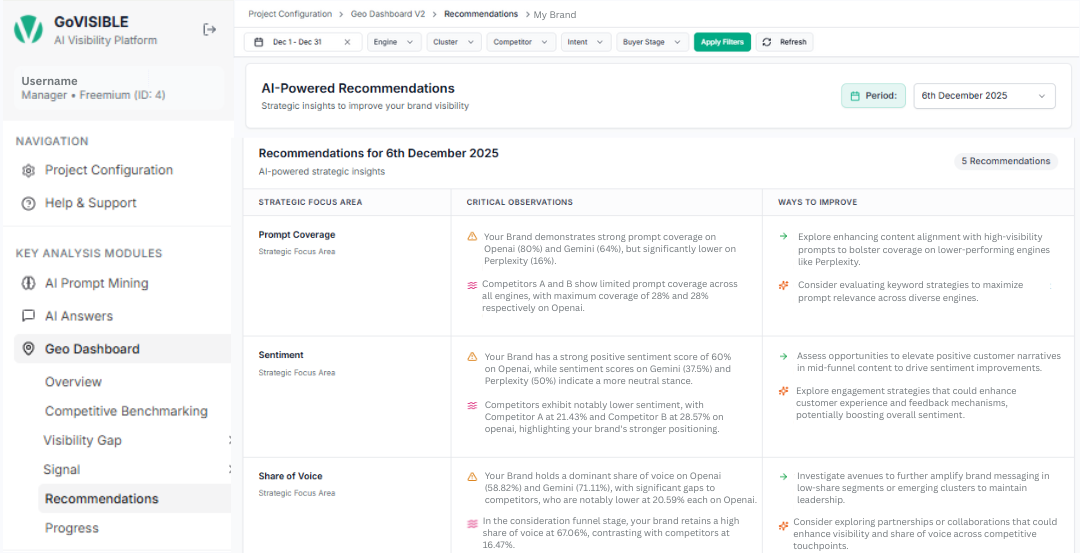Click the Refresh button

[785, 42]
